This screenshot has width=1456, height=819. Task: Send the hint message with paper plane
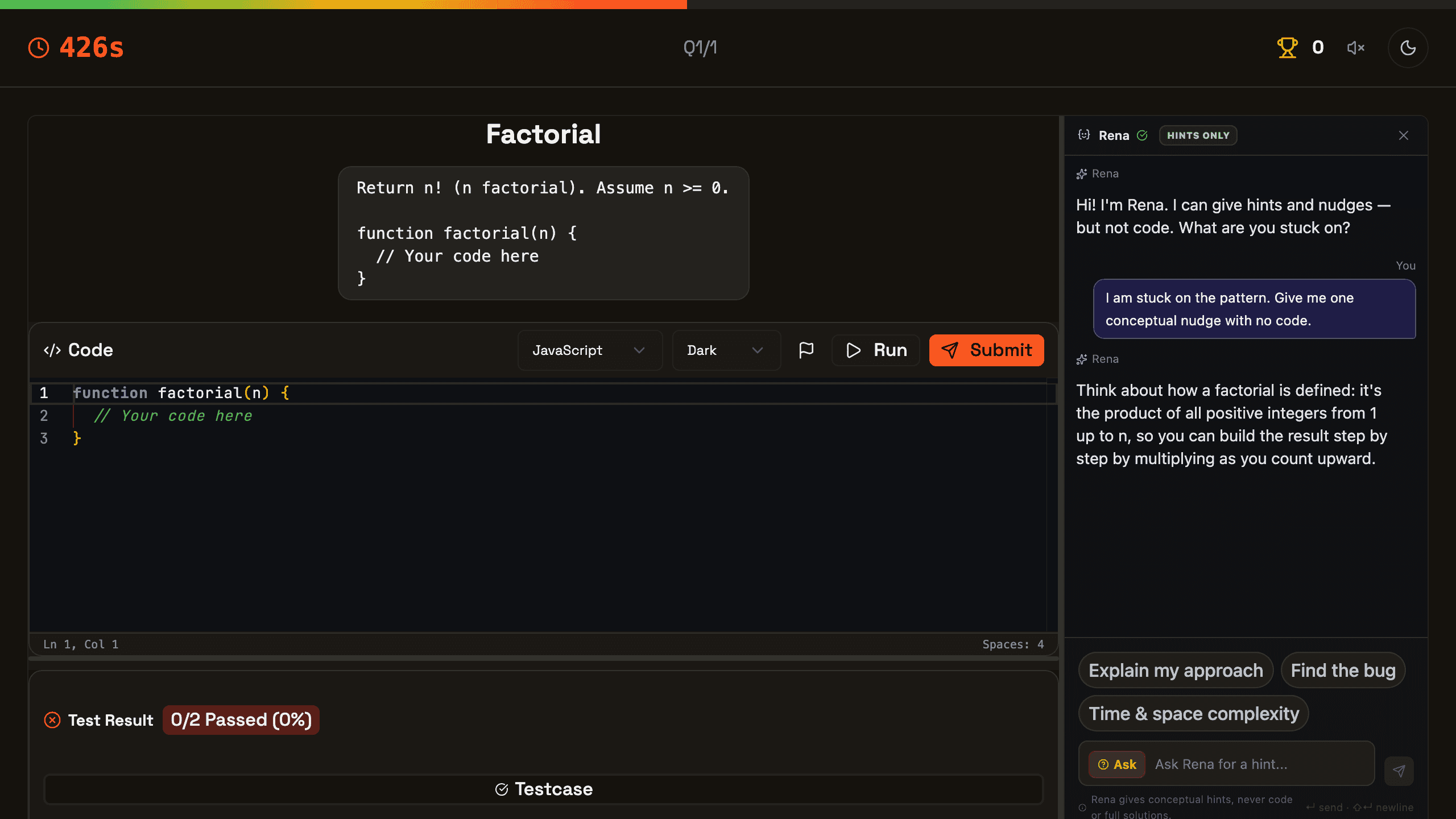click(x=1399, y=771)
